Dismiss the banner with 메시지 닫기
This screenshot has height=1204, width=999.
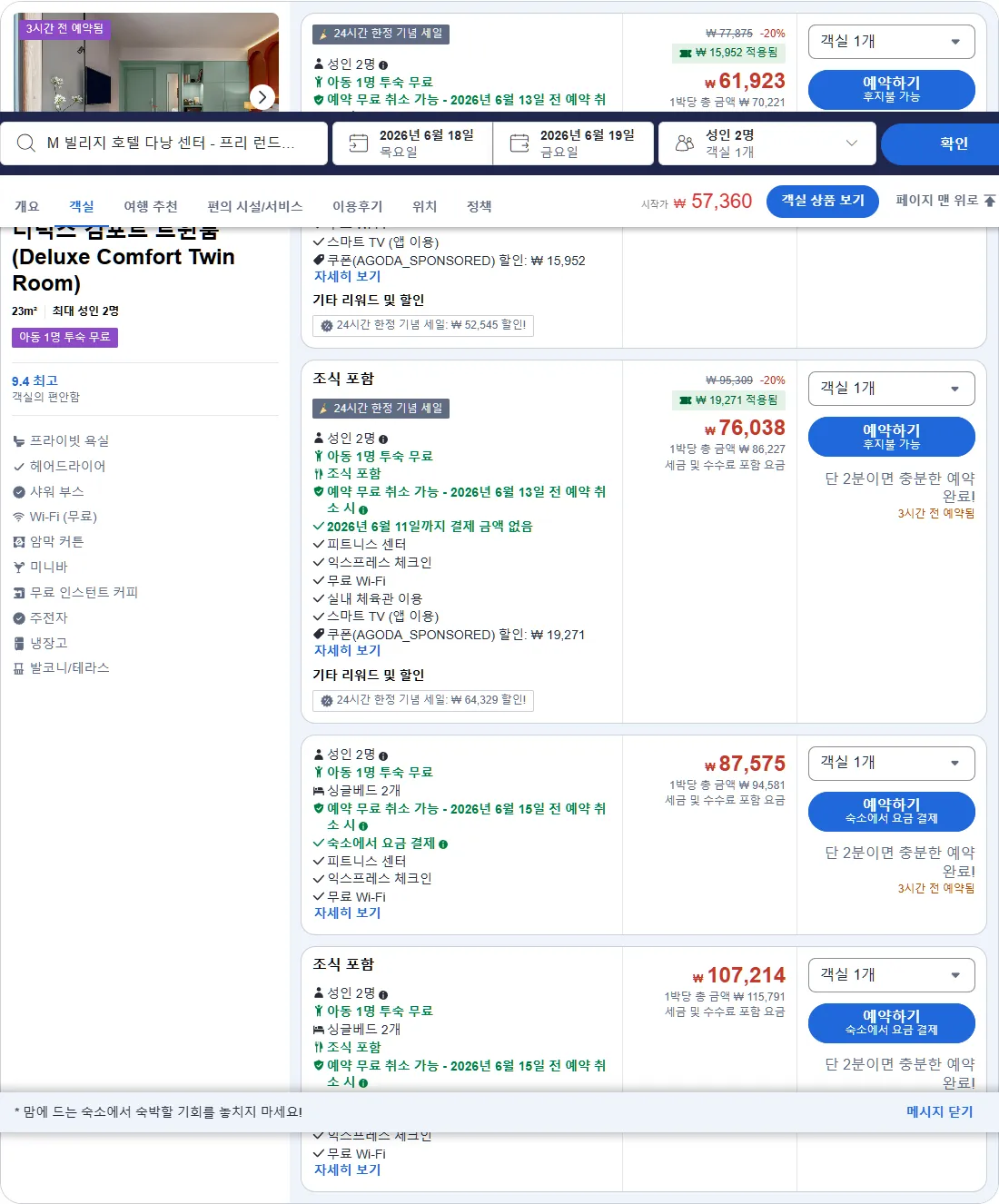coord(940,1111)
